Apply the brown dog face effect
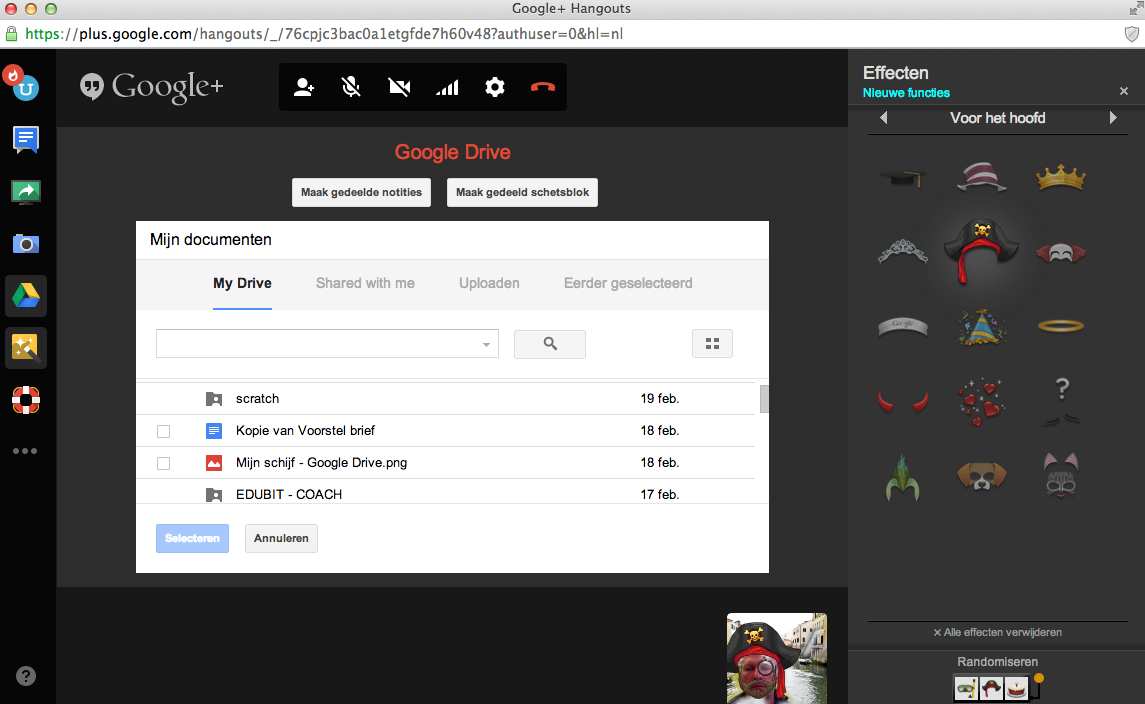This screenshot has width=1145, height=704. click(981, 477)
